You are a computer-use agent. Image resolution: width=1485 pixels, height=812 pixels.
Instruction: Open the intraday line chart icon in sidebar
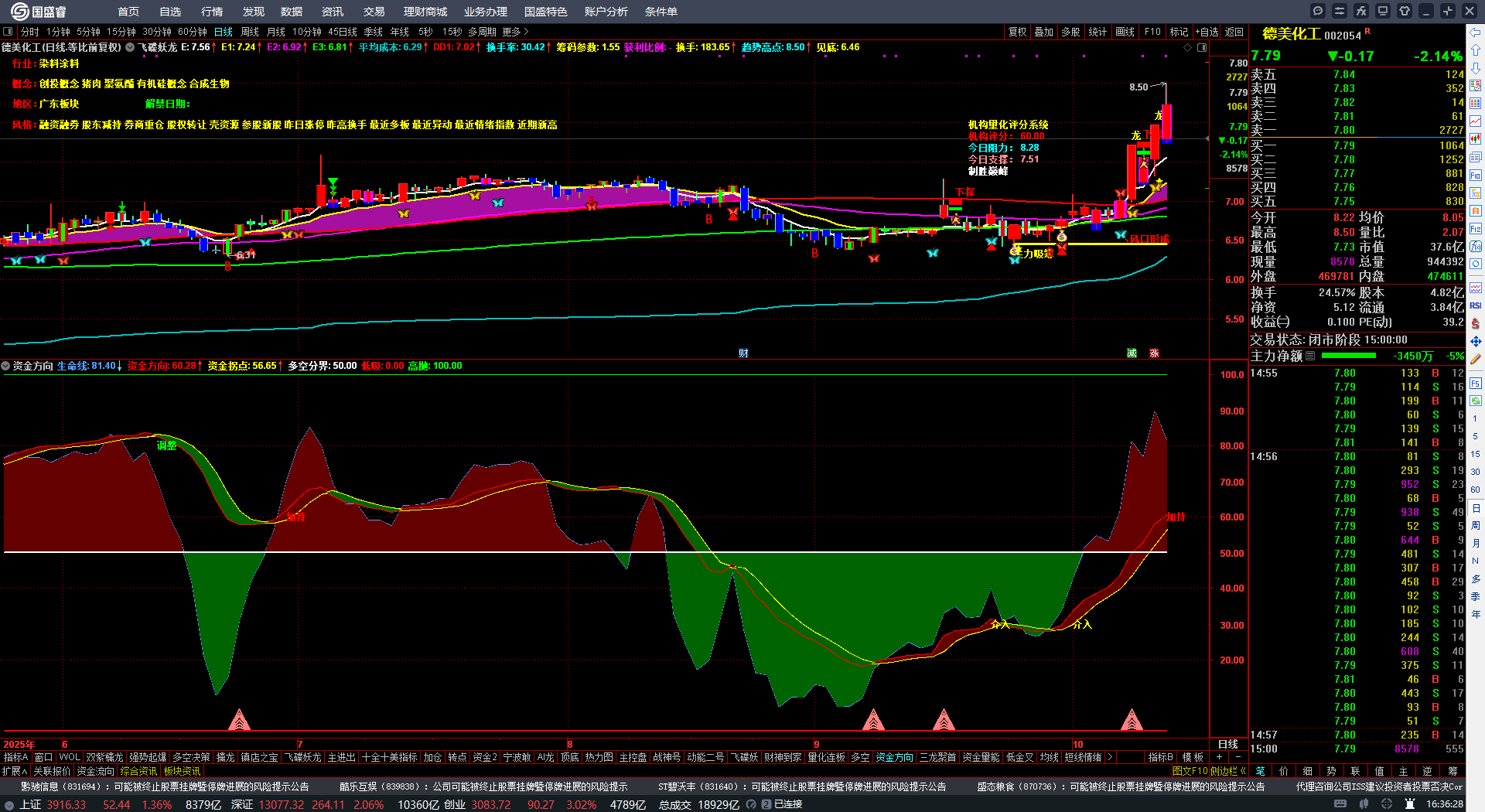(x=1476, y=121)
